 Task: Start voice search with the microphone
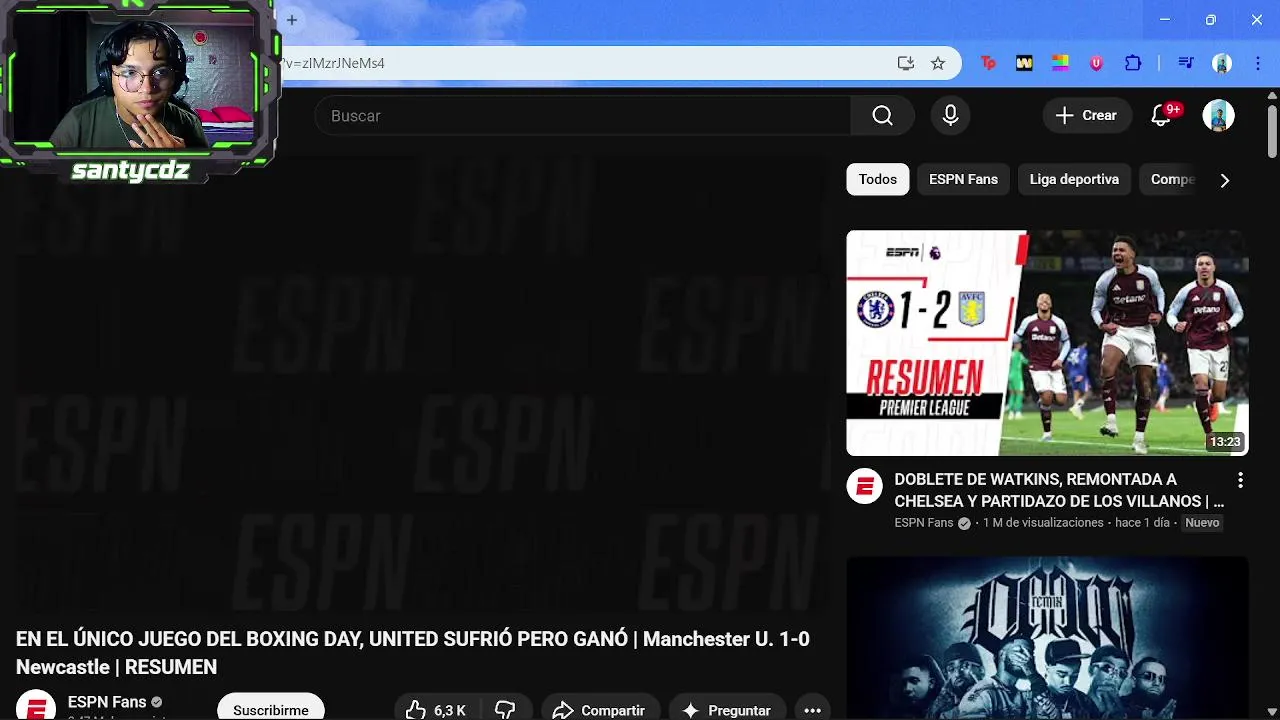click(x=950, y=116)
